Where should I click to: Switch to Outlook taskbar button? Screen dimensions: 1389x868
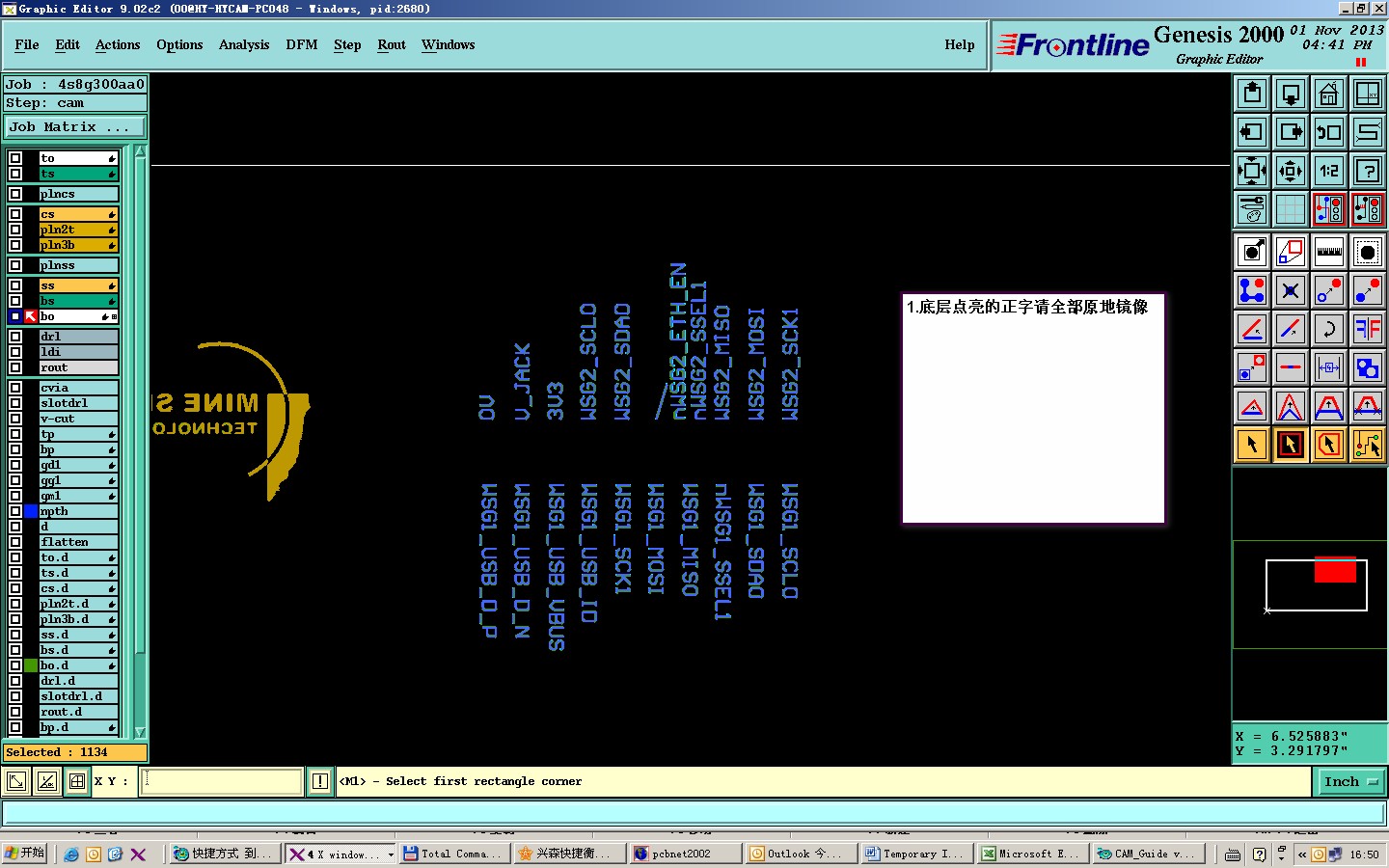801,854
